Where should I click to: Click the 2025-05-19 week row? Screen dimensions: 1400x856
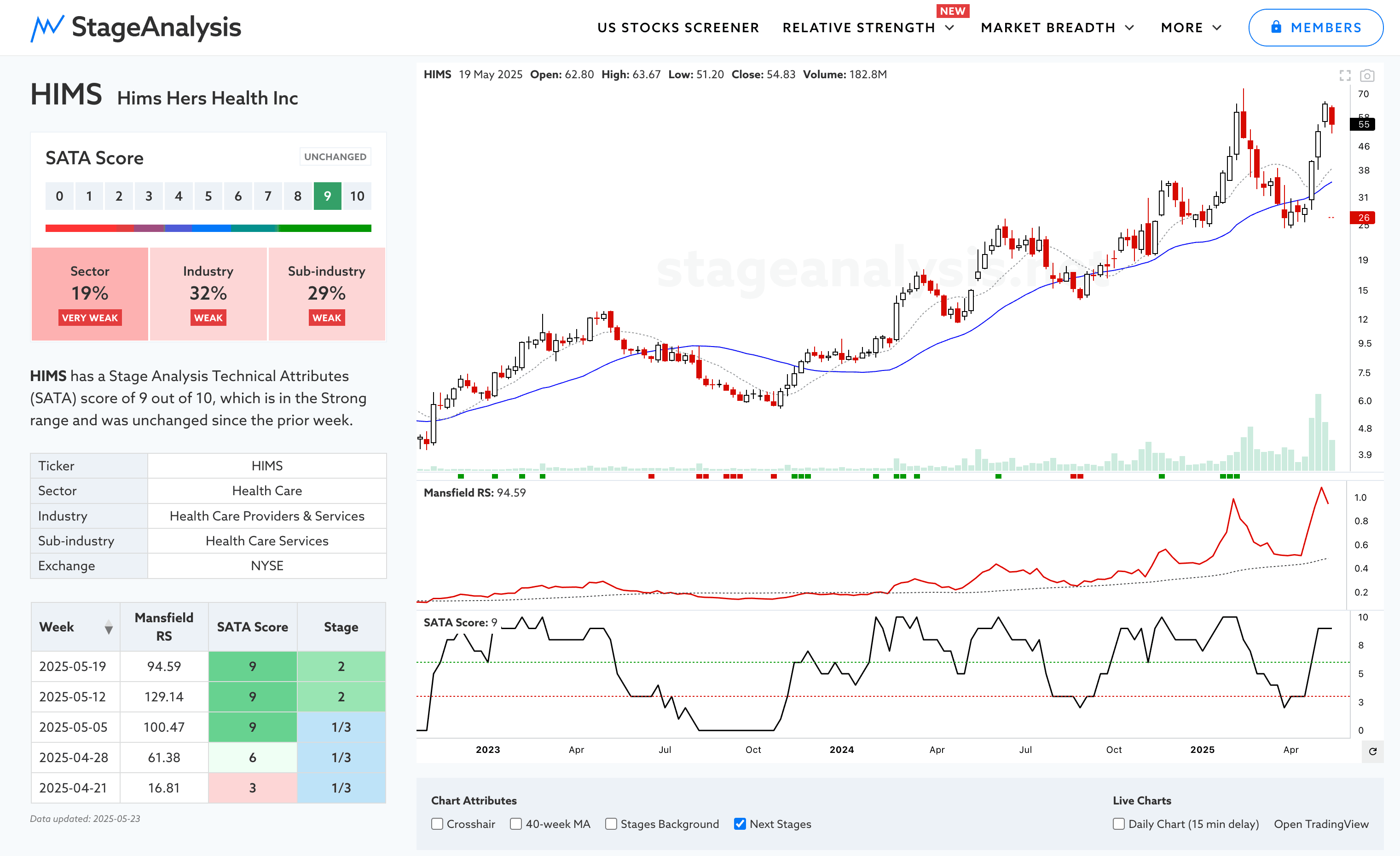208,666
